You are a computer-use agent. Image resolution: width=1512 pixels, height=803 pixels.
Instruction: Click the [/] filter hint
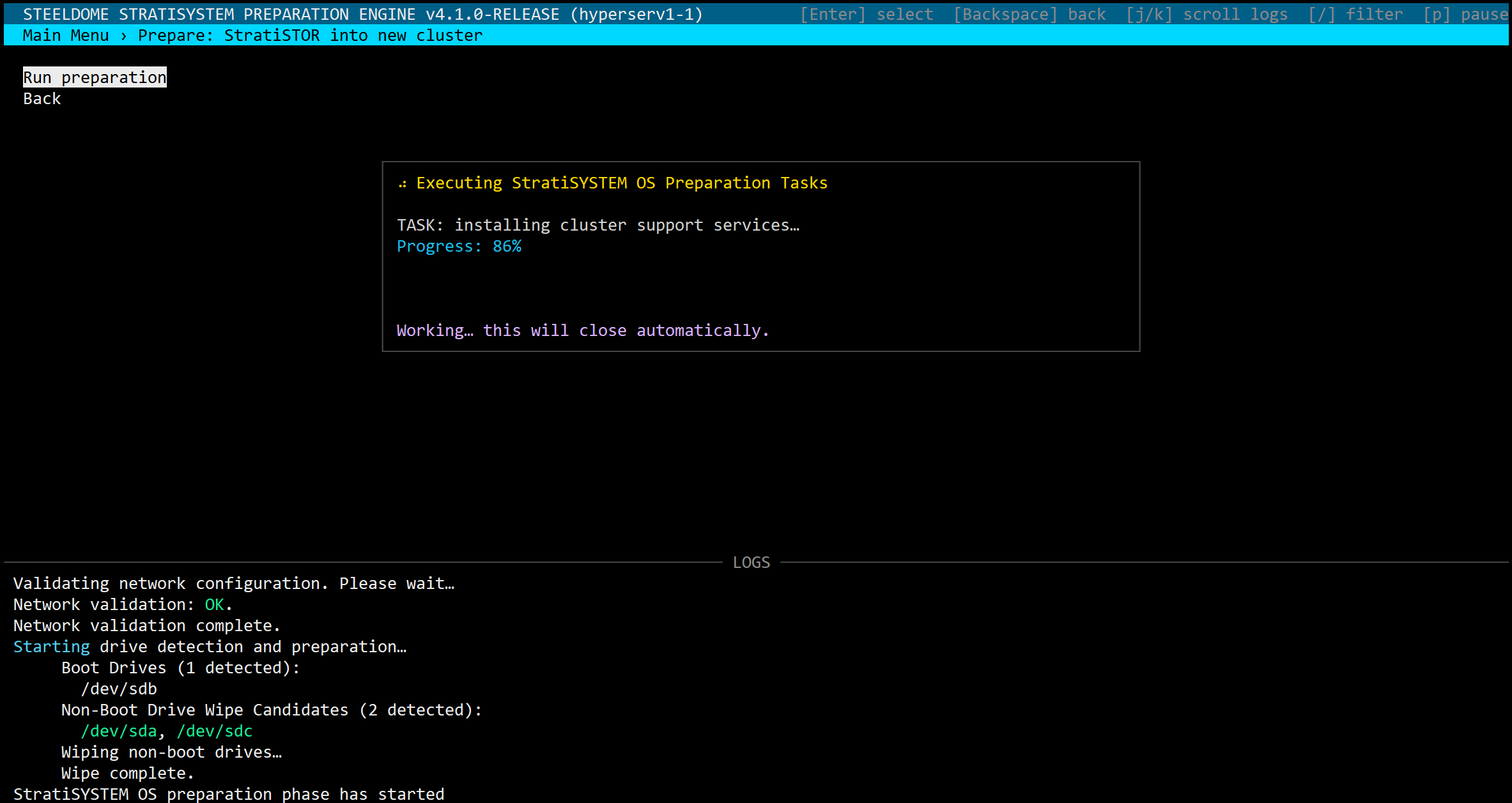[1355, 14]
